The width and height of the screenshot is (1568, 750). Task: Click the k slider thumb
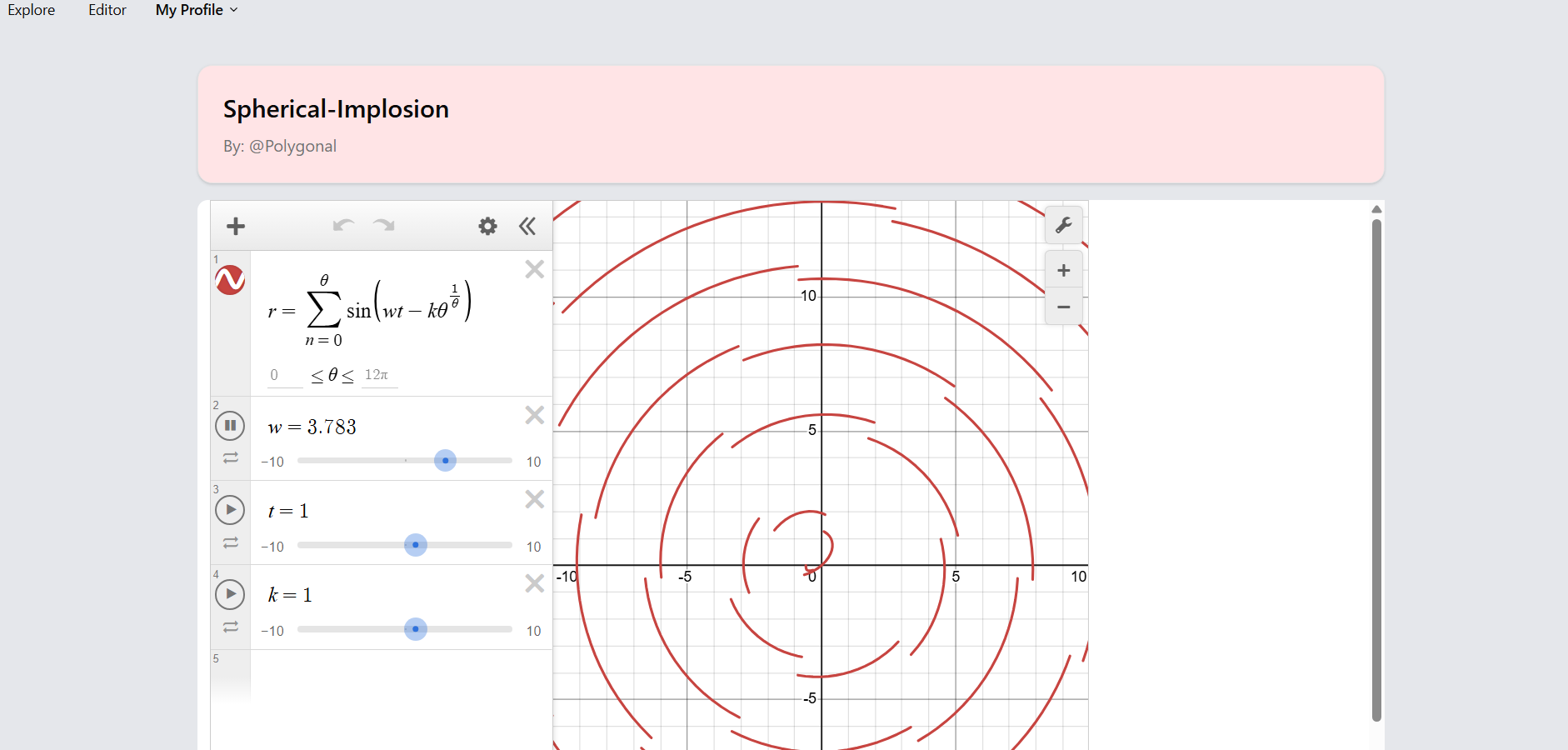[x=416, y=629]
